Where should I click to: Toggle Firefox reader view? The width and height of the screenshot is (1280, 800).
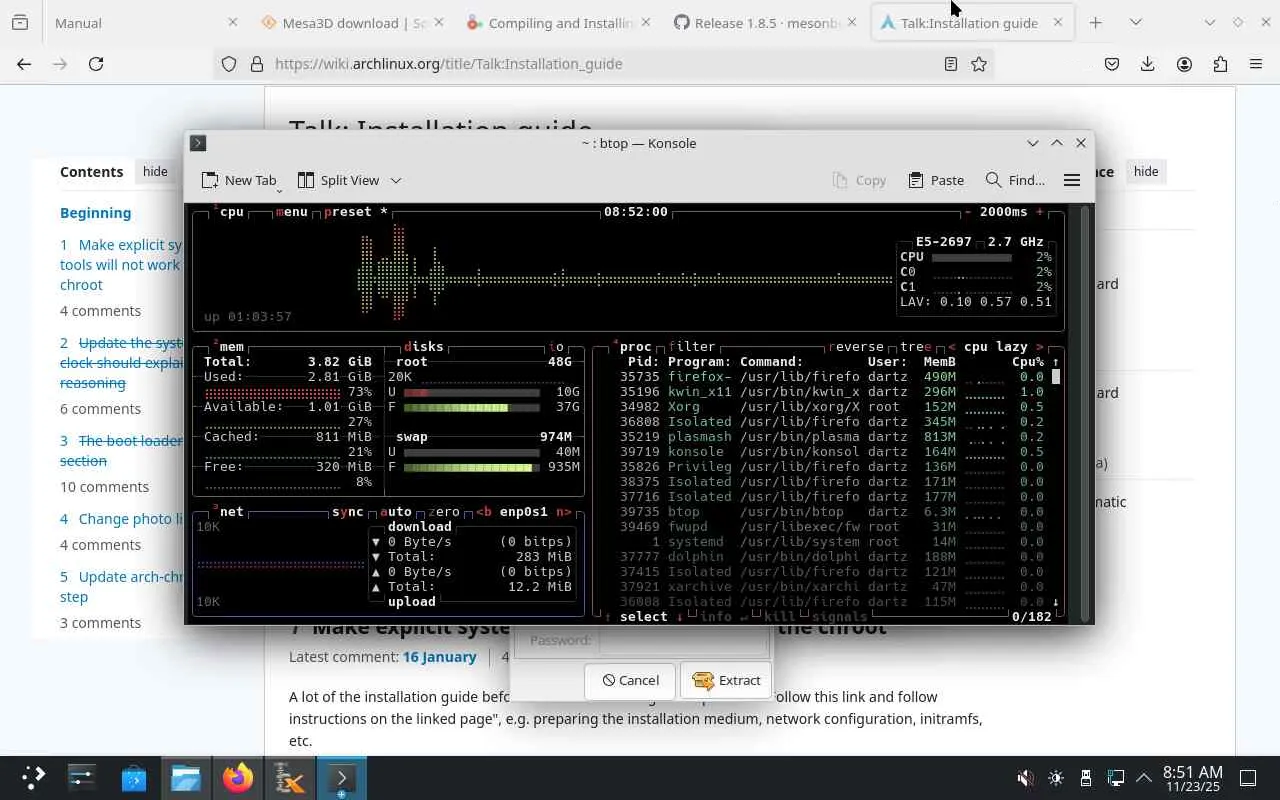tap(951, 64)
